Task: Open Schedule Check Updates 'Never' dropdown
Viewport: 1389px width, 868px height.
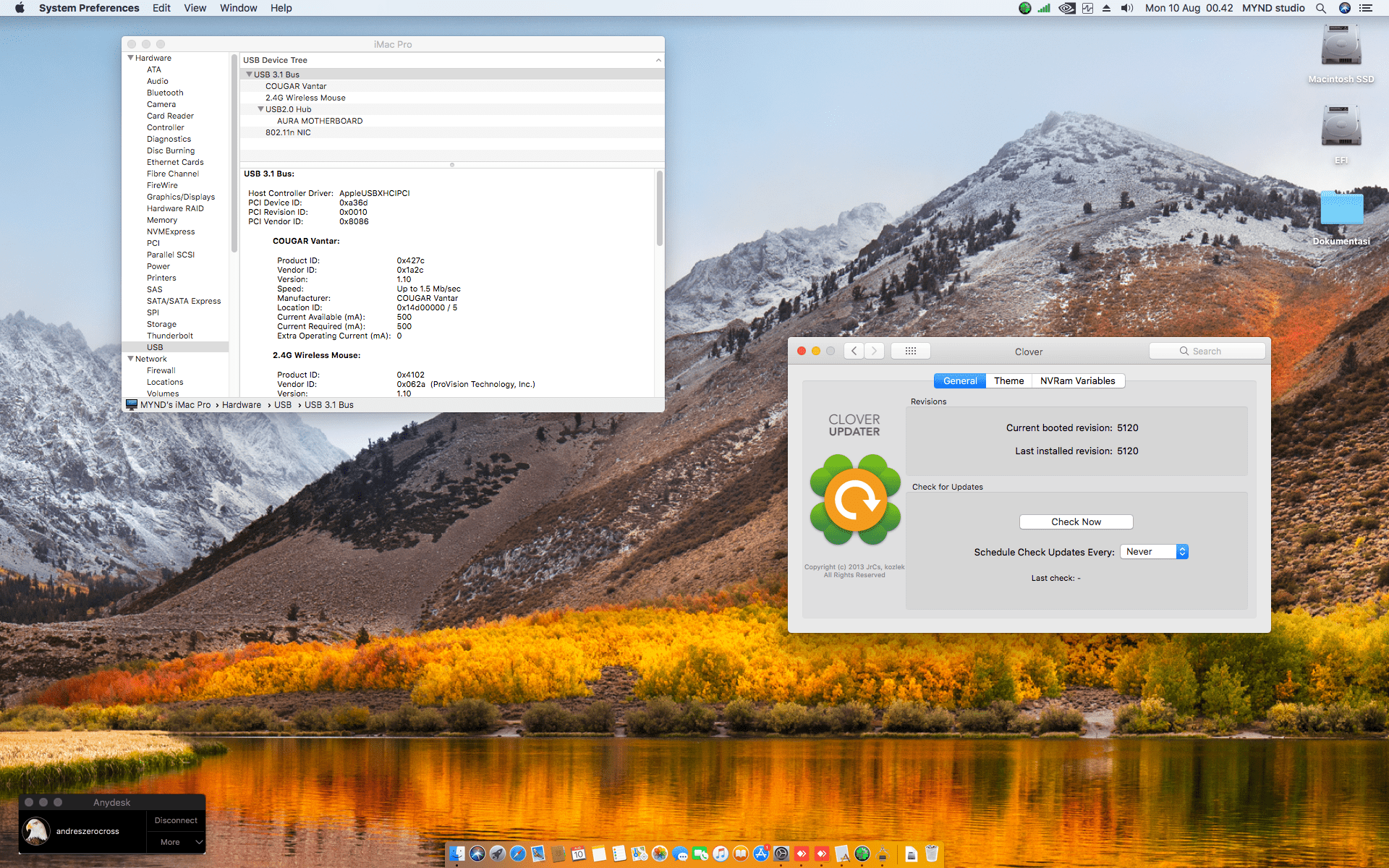Action: click(1154, 552)
